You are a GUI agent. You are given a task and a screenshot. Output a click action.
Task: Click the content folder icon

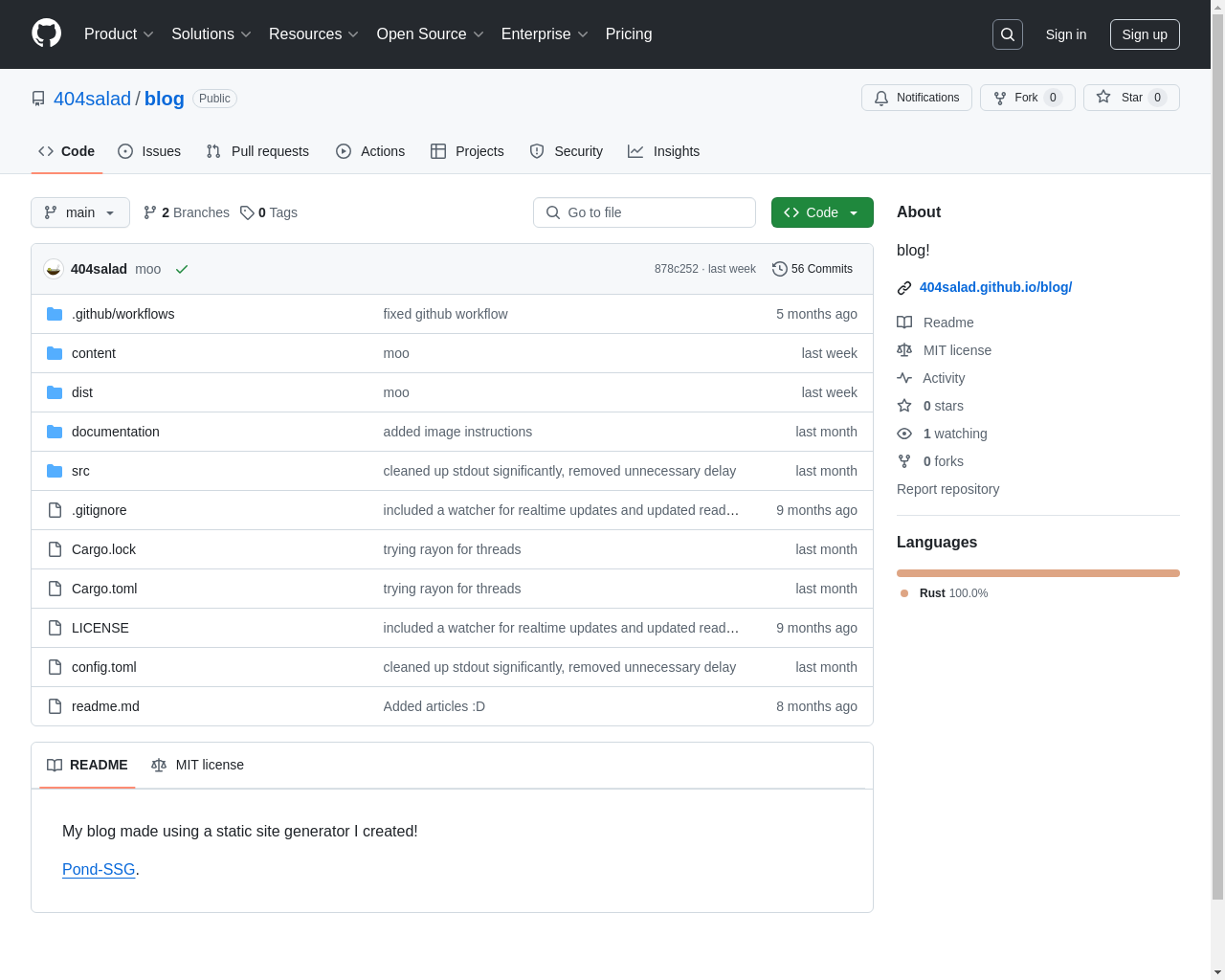coord(55,353)
